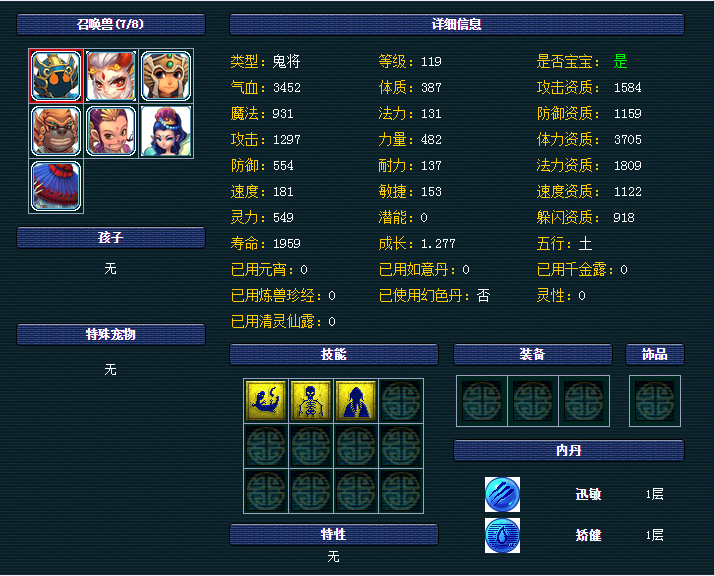The height and width of the screenshot is (576, 714).
Task: Choose the golden-helmet girl pet portrait
Action: 166,76
